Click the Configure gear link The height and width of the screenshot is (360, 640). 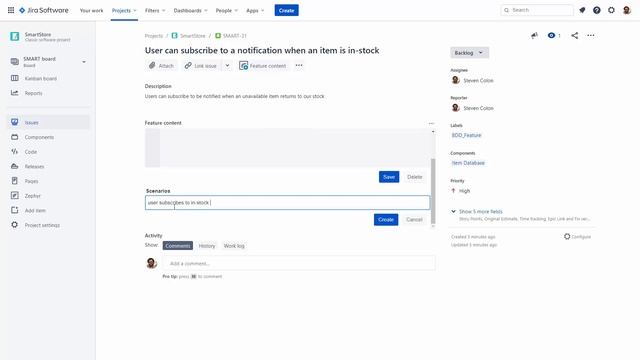pyautogui.click(x=578, y=237)
